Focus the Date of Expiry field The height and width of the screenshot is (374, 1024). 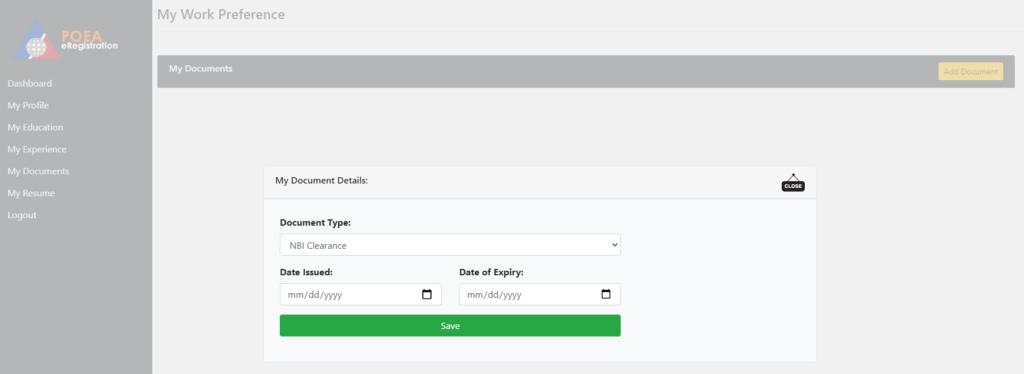point(539,294)
